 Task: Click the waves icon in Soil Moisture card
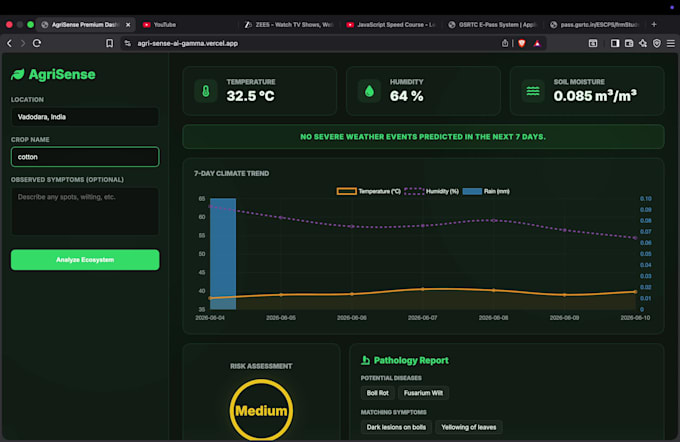coord(533,91)
